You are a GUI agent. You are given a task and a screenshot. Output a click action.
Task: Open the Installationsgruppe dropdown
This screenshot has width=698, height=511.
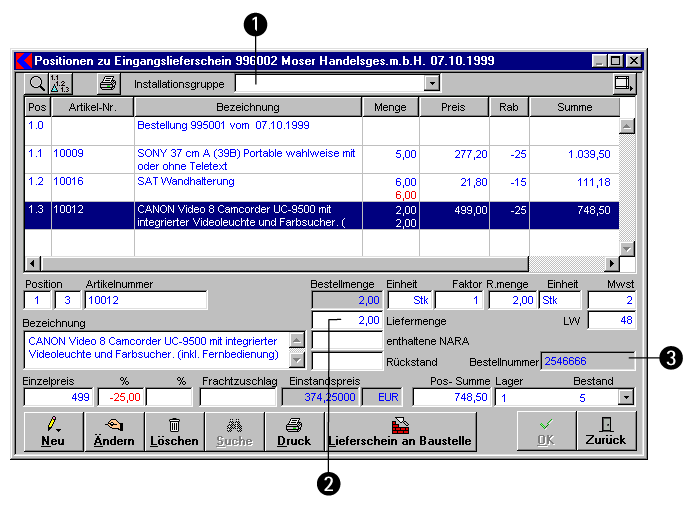point(432,84)
